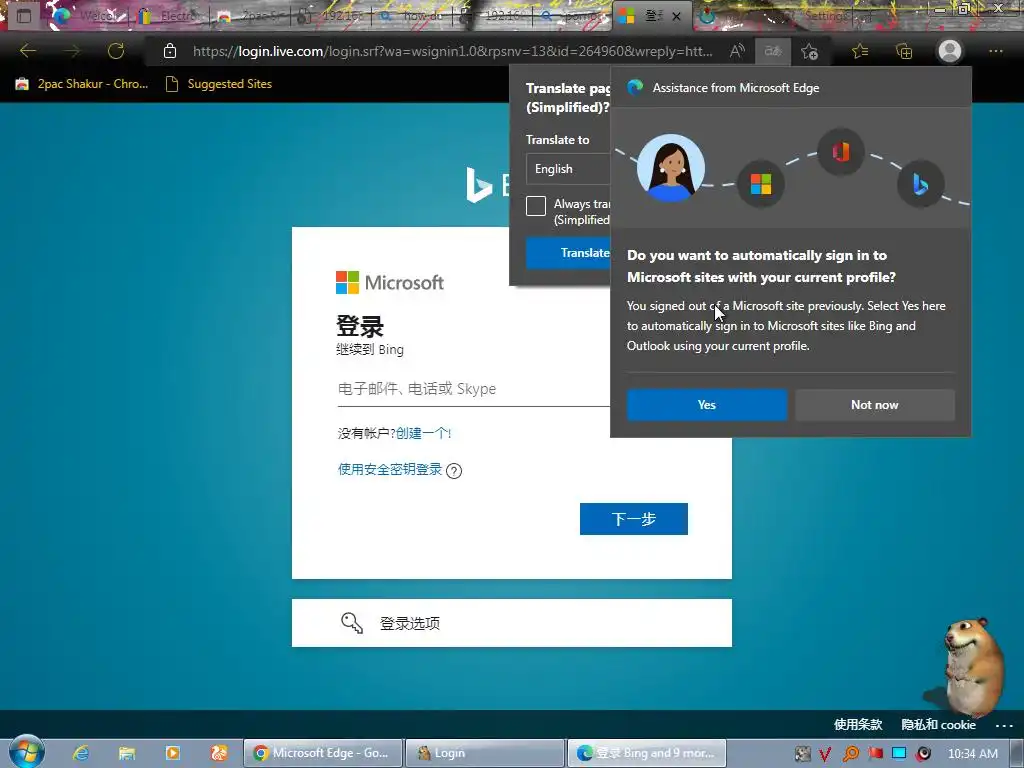This screenshot has width=1024, height=768.
Task: Open the UC Browser taskbar icon
Action: (219, 753)
